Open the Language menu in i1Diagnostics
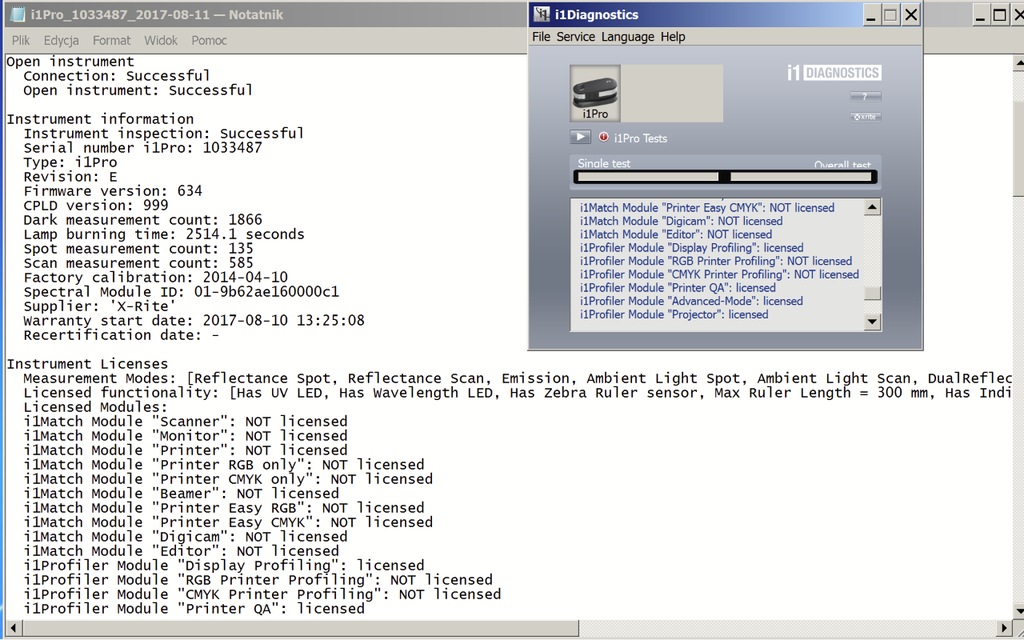Screen dimensions: 1024x640 click(628, 37)
